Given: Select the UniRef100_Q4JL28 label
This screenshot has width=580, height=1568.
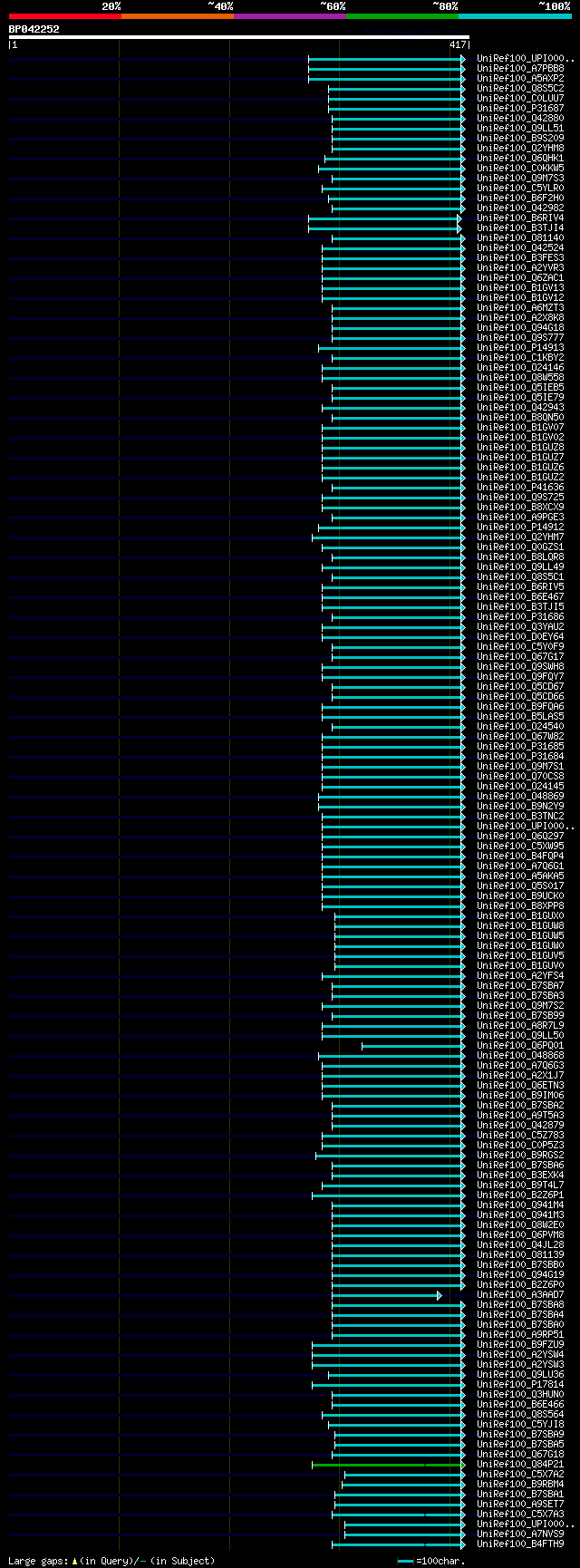Looking at the screenshot, I should tap(520, 1244).
